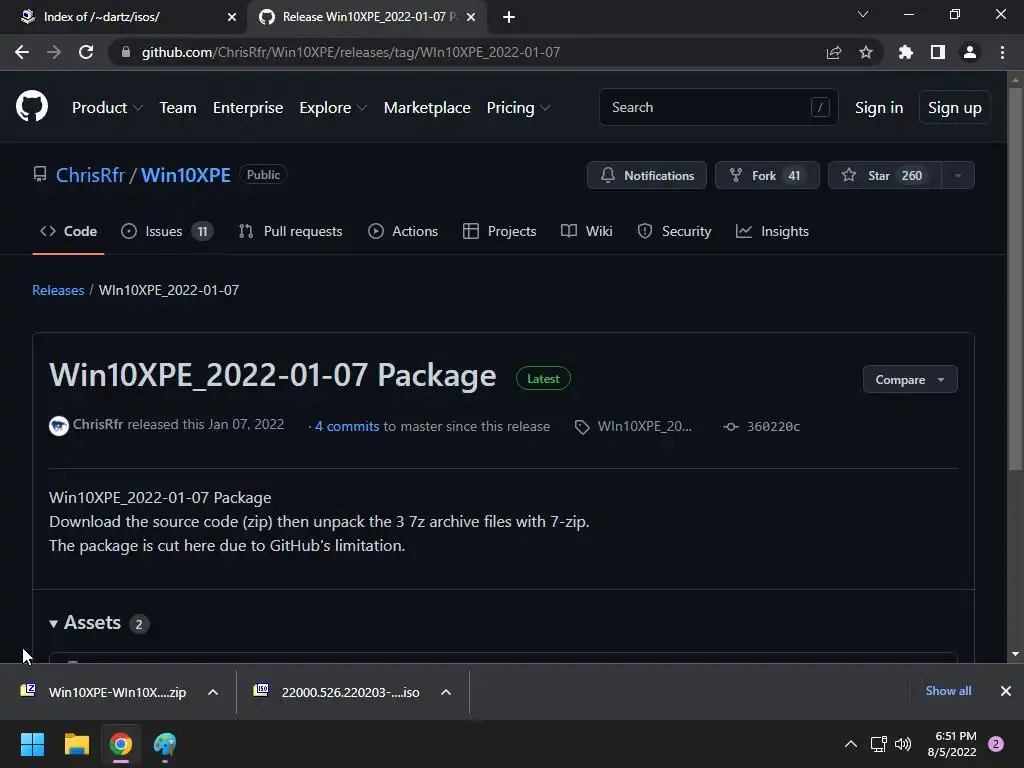This screenshot has width=1024, height=768.
Task: Click Chrome icon in taskbar
Action: pos(121,744)
